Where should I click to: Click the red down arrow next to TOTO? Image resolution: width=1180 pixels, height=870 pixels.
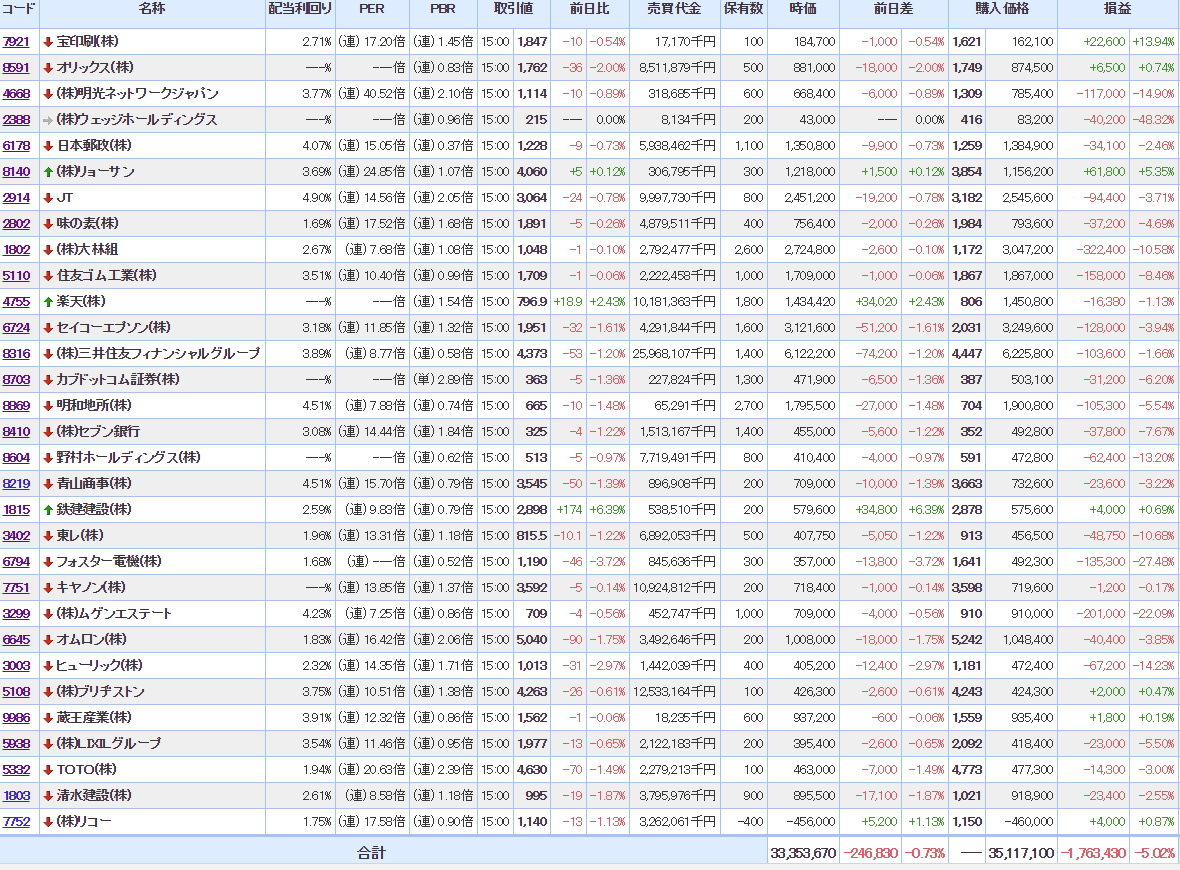48,770
